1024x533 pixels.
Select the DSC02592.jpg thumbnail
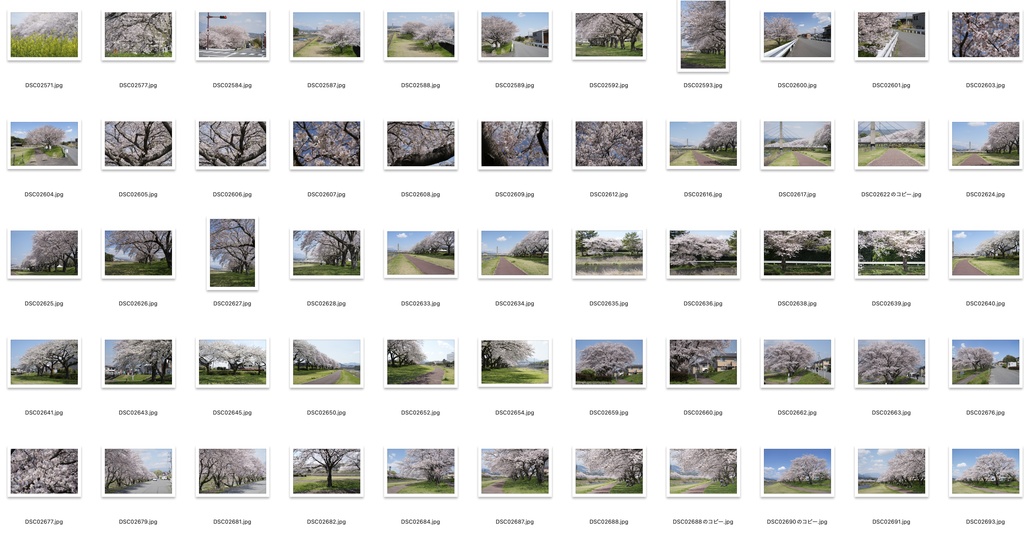(609, 35)
